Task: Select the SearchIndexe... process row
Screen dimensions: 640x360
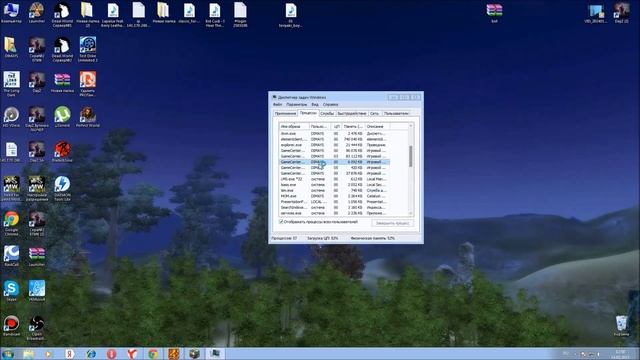Action: 334,207
